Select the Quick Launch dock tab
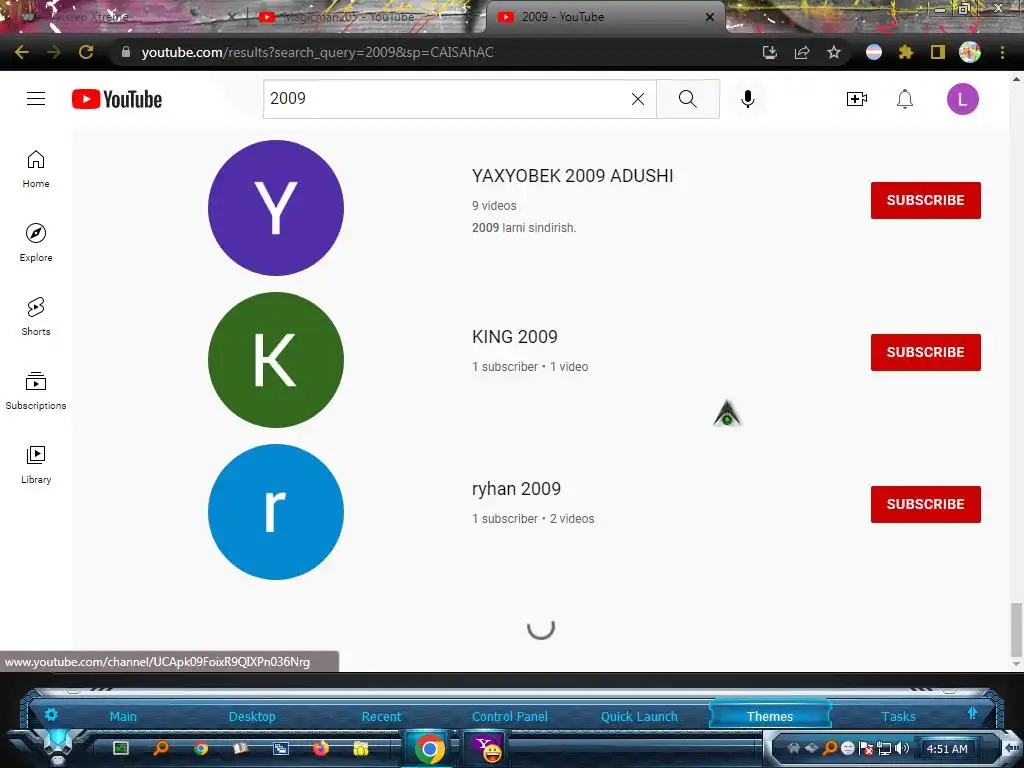 639,716
